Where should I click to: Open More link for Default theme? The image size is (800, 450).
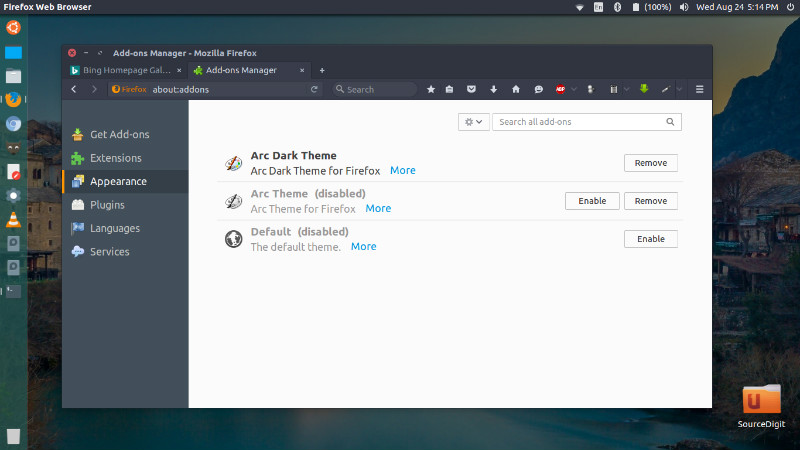[x=363, y=246]
